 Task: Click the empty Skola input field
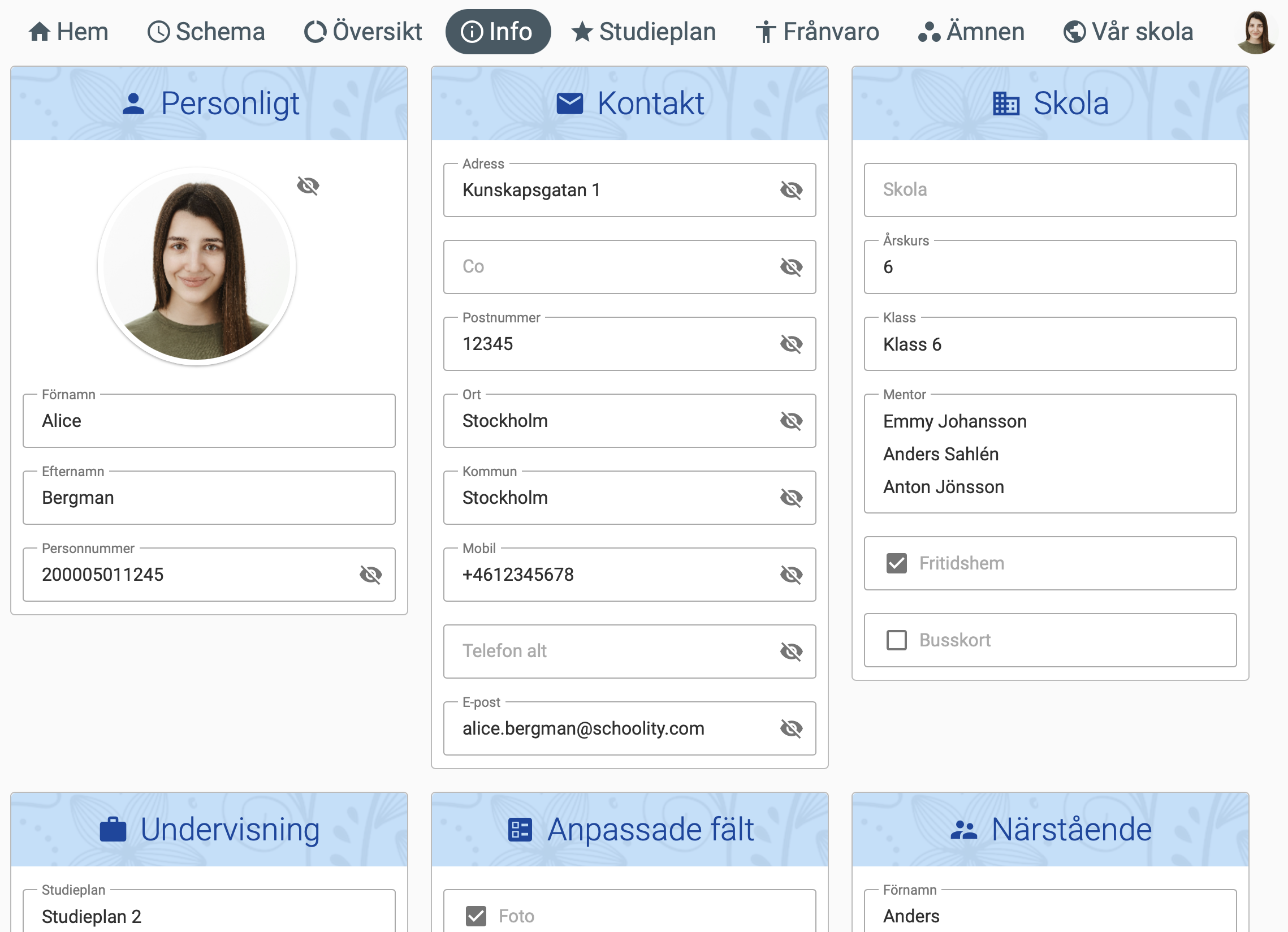[1049, 189]
